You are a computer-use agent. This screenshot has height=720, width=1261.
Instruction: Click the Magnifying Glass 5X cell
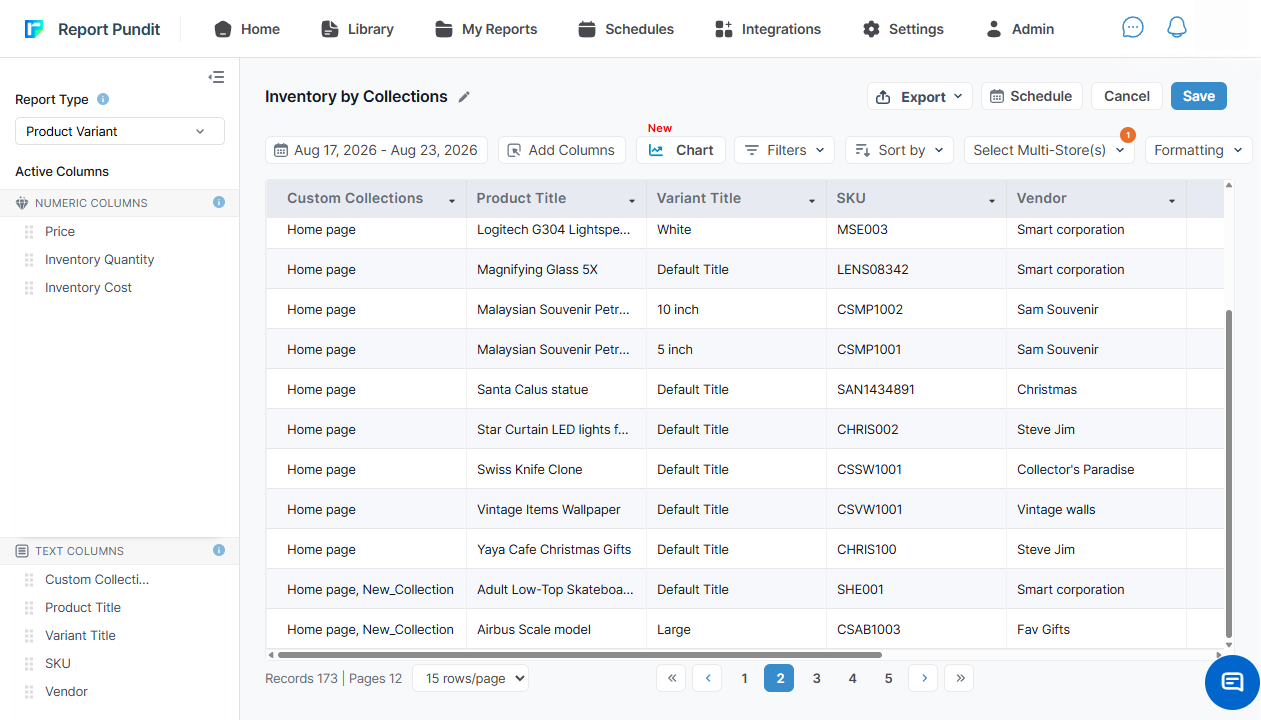[x=556, y=269]
